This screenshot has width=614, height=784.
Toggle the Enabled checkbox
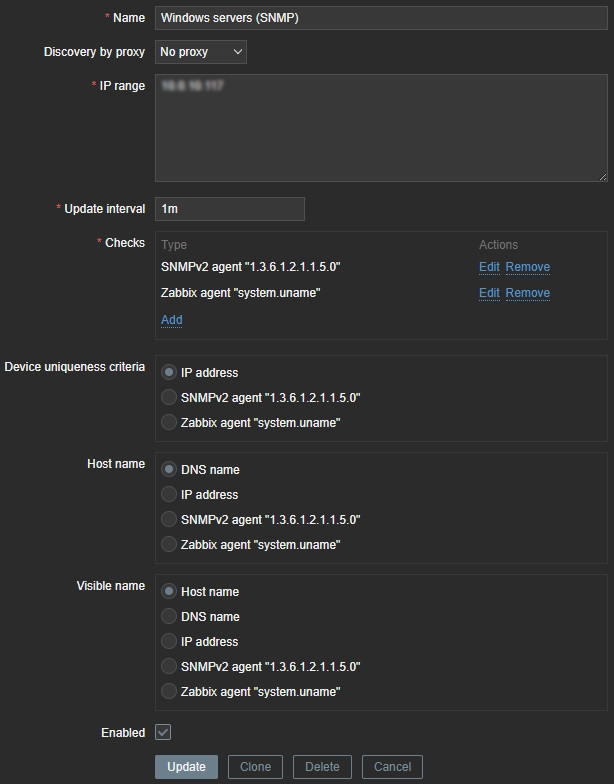coord(163,733)
